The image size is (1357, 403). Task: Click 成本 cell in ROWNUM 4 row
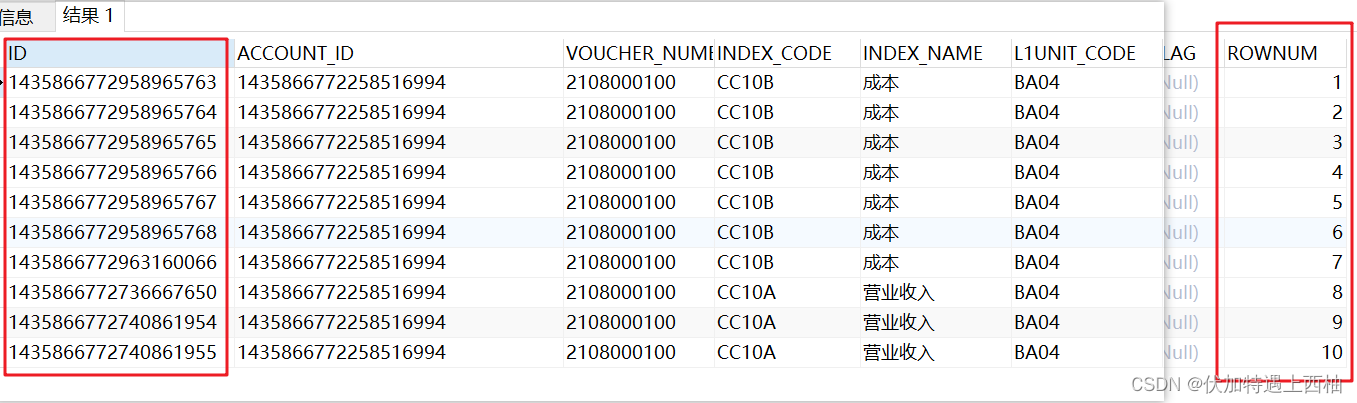click(x=935, y=173)
